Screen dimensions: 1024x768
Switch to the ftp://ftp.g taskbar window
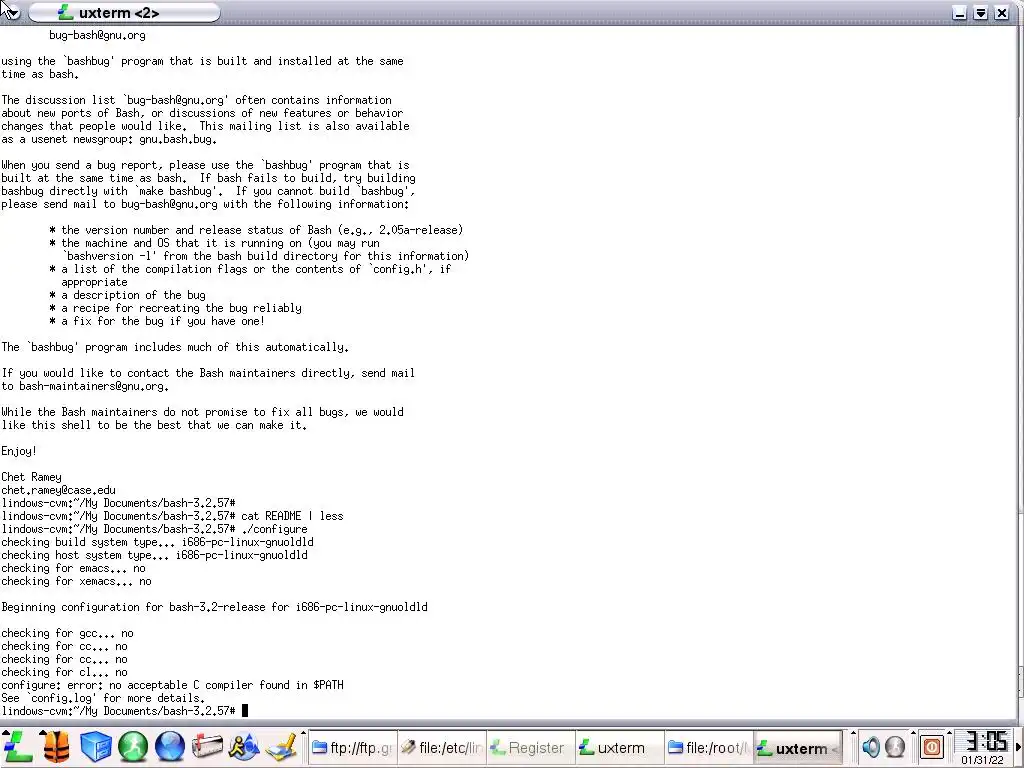coord(353,748)
